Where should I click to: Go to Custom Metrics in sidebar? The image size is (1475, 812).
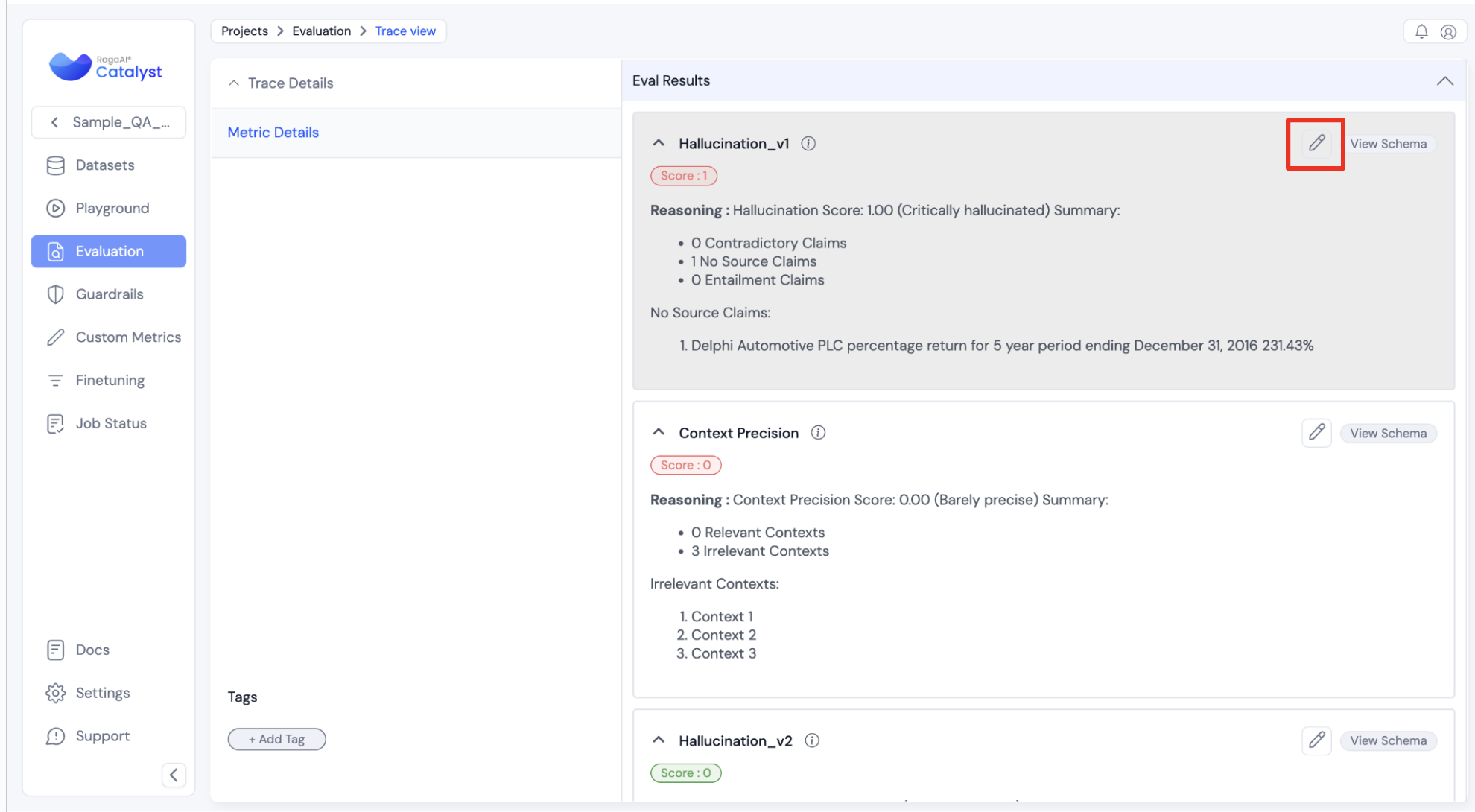pos(127,337)
